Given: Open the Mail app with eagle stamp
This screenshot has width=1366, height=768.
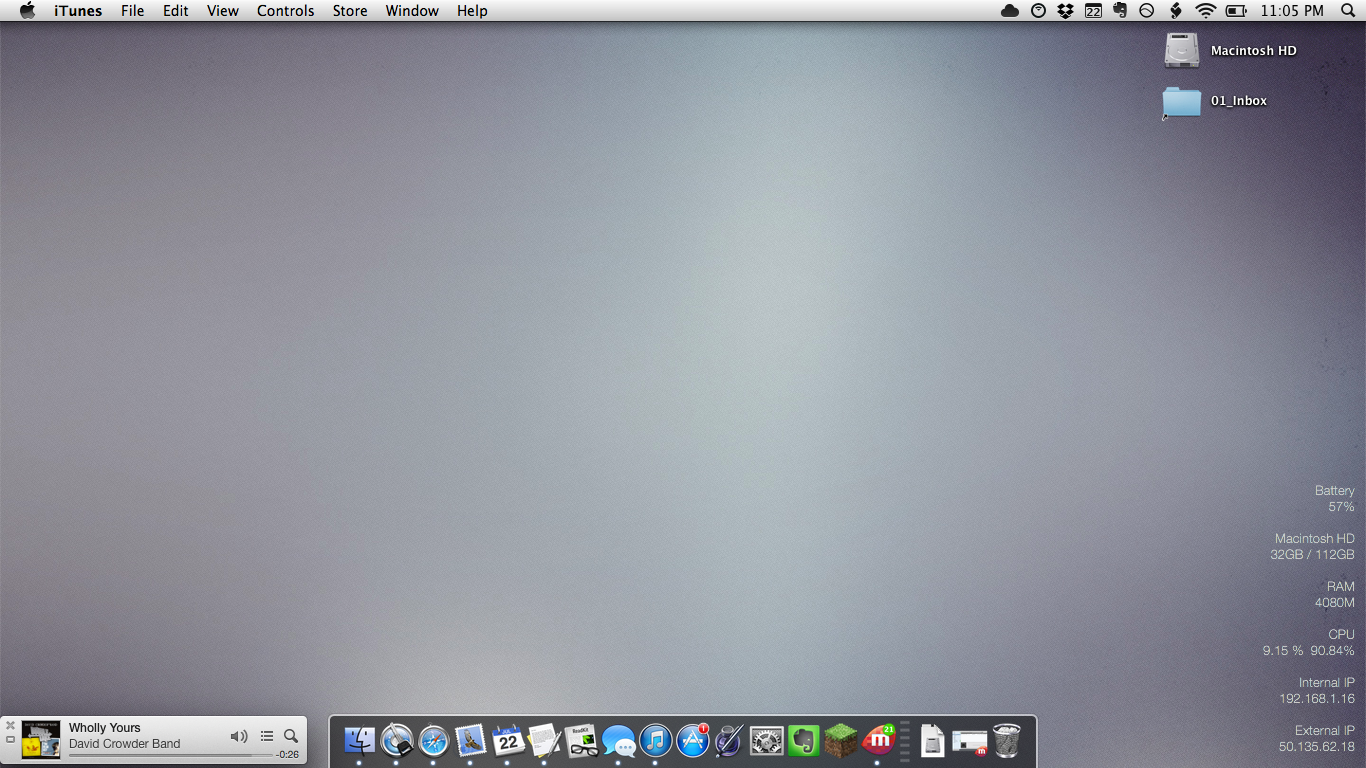Looking at the screenshot, I should click(x=471, y=741).
